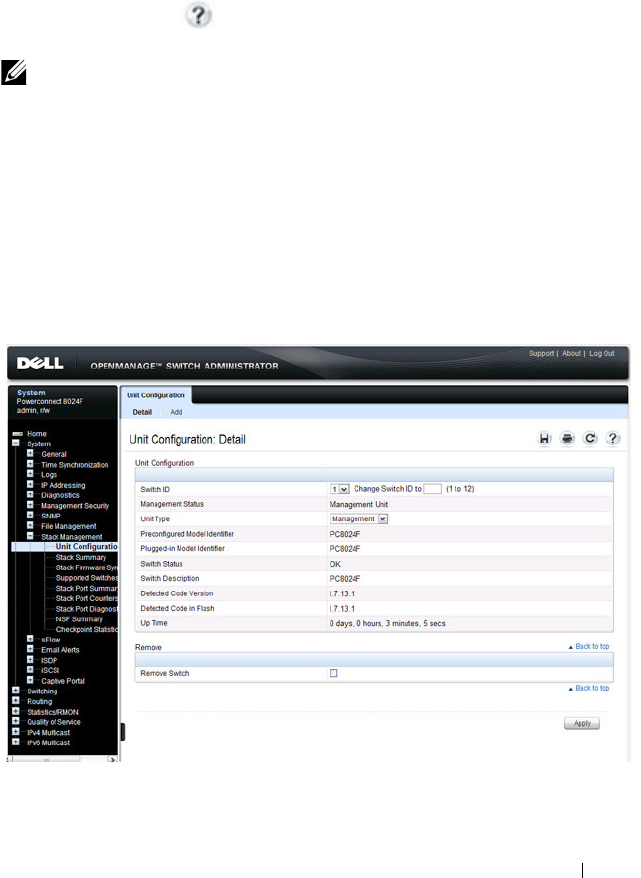Expand the IPv4 Multicast node
Viewport: 641px width, 878px height.
16,732
